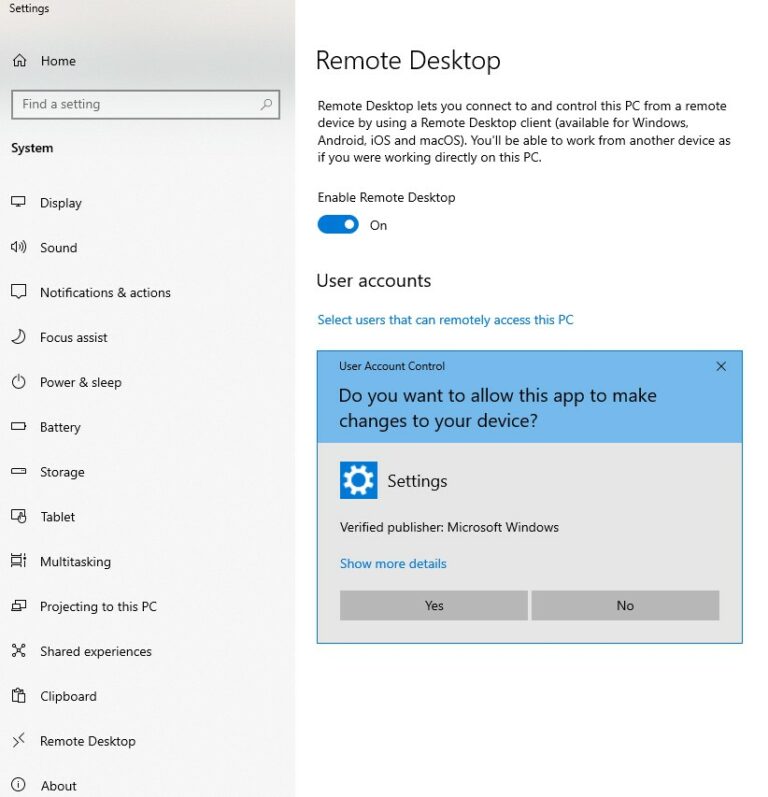Click the Display monitor icon
This screenshot has height=797, width=768.
click(x=18, y=202)
